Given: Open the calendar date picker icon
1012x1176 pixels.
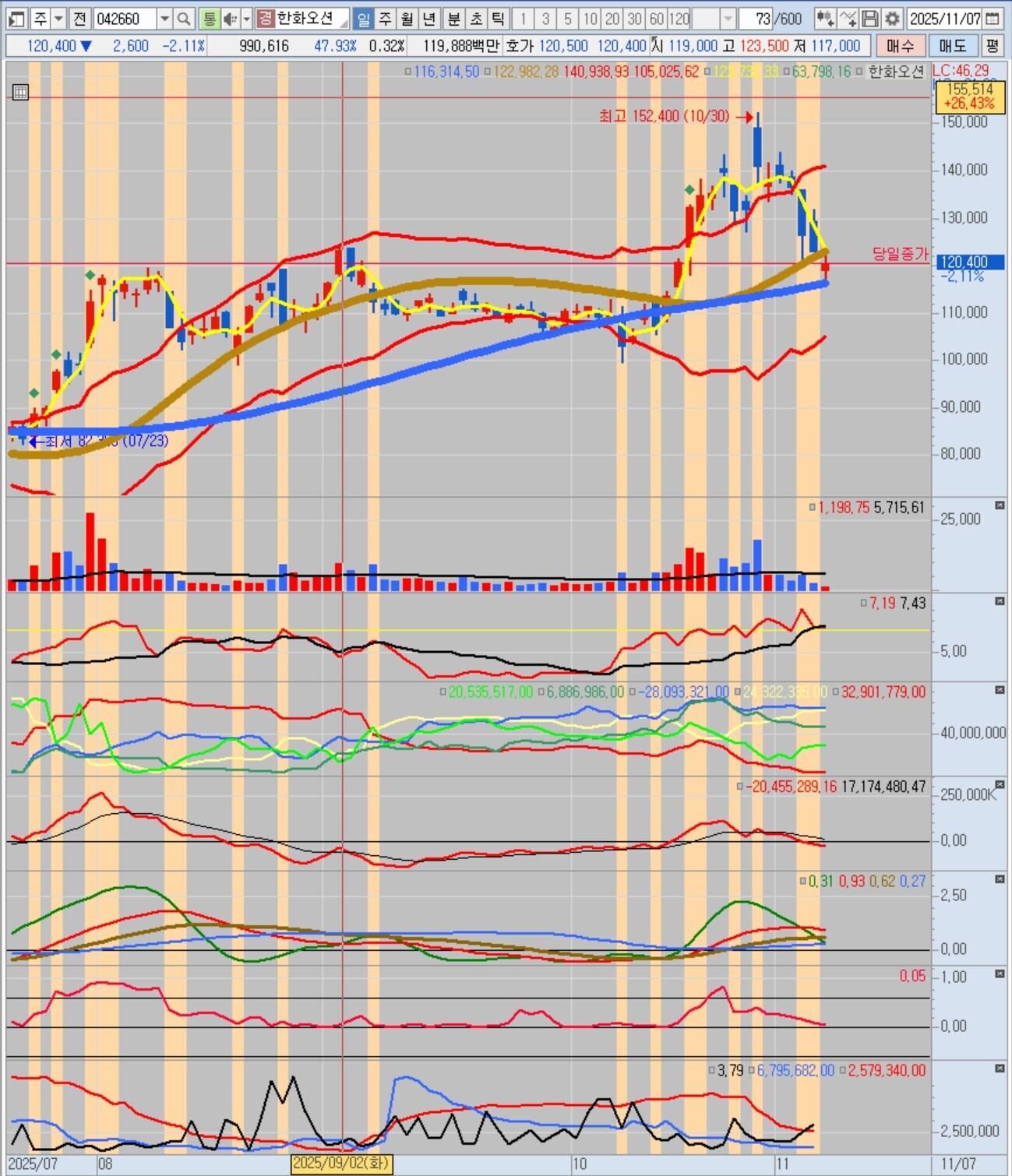Looking at the screenshot, I should (993, 19).
